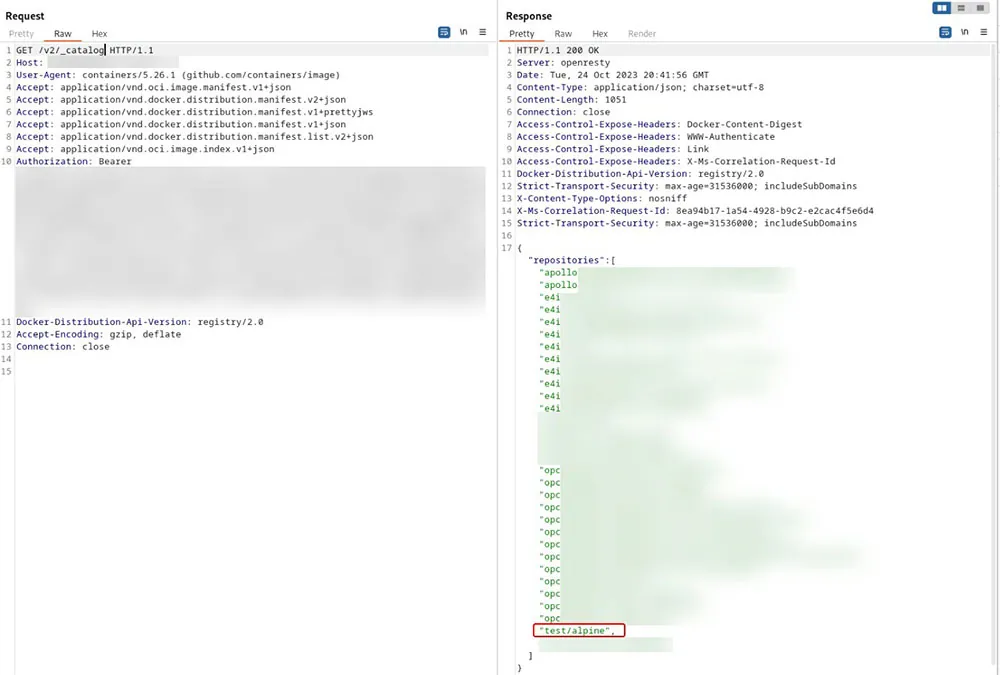Click empty line 15 in Request editor
This screenshot has height=675, width=1000.
pos(249,371)
